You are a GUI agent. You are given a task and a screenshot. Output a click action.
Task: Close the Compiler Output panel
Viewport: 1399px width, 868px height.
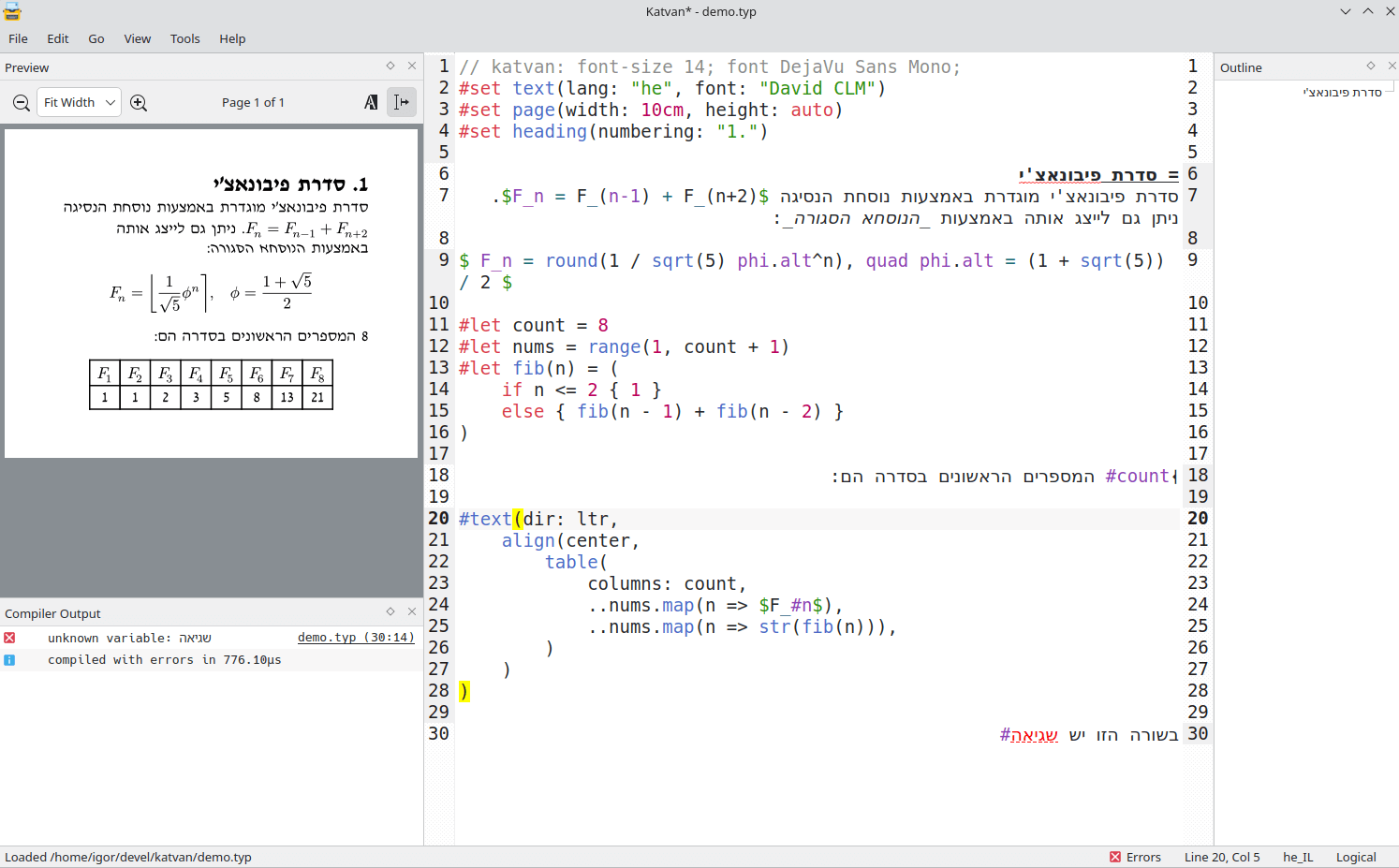412,611
